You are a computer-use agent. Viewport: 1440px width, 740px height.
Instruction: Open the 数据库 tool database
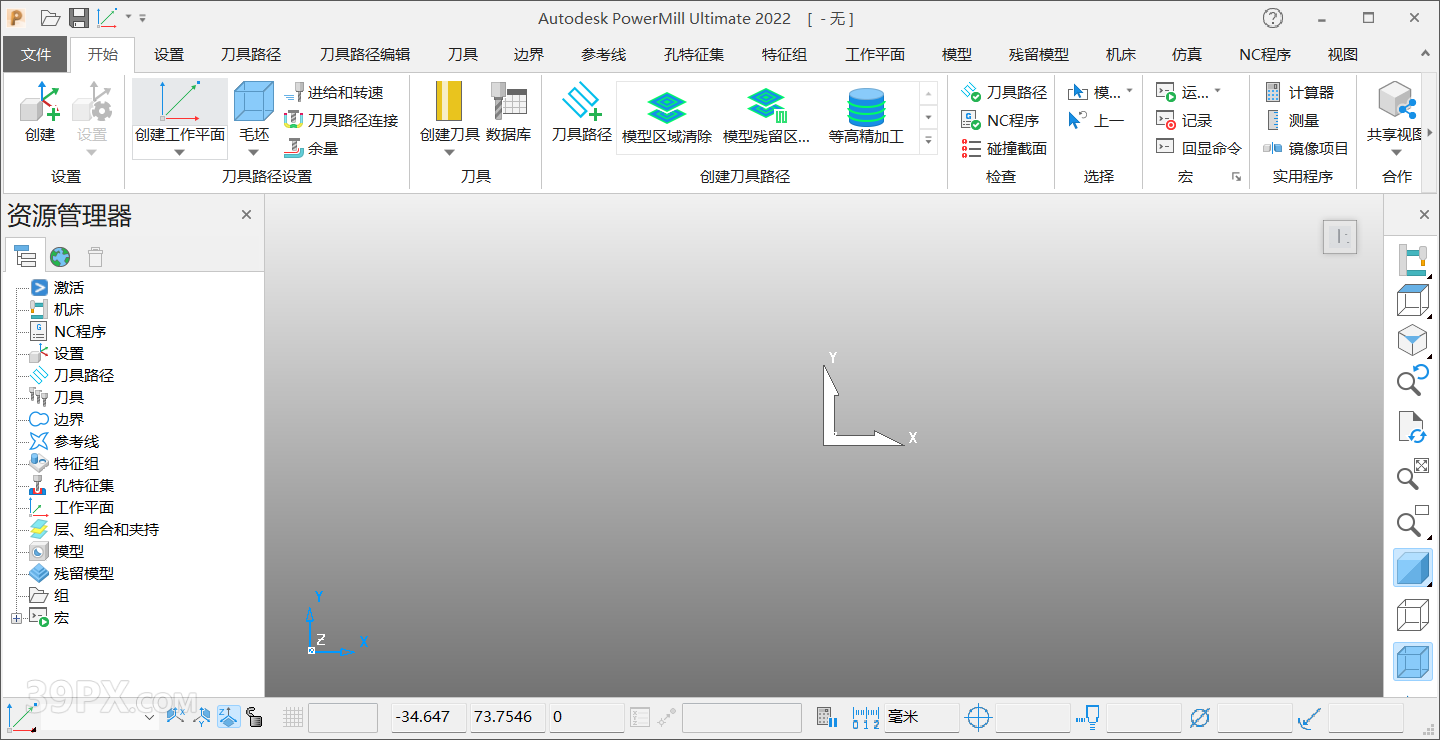508,112
